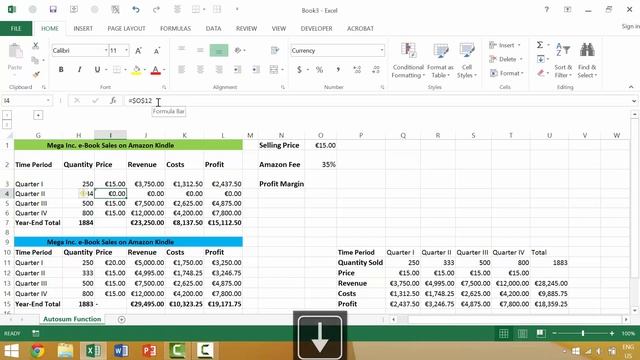Toggle underline formatting
The height and width of the screenshot is (360, 640).
pos(97,70)
